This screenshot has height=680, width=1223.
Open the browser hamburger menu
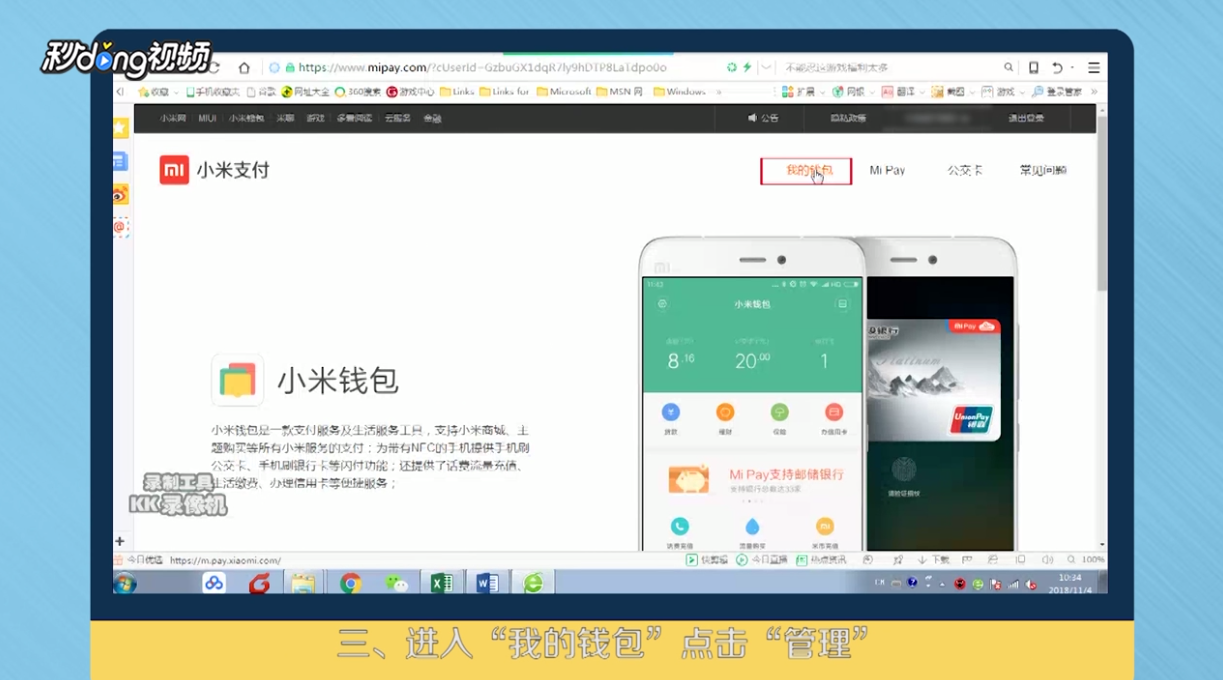1094,68
